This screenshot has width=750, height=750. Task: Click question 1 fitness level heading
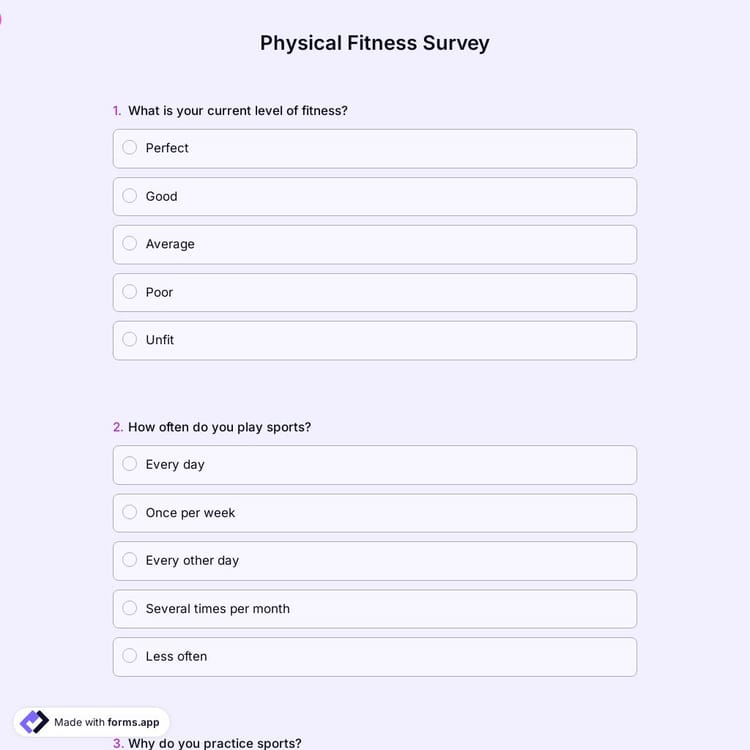(238, 111)
